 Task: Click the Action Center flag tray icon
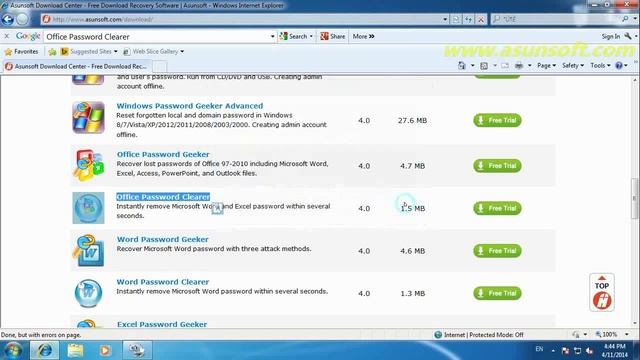[x=565, y=351]
